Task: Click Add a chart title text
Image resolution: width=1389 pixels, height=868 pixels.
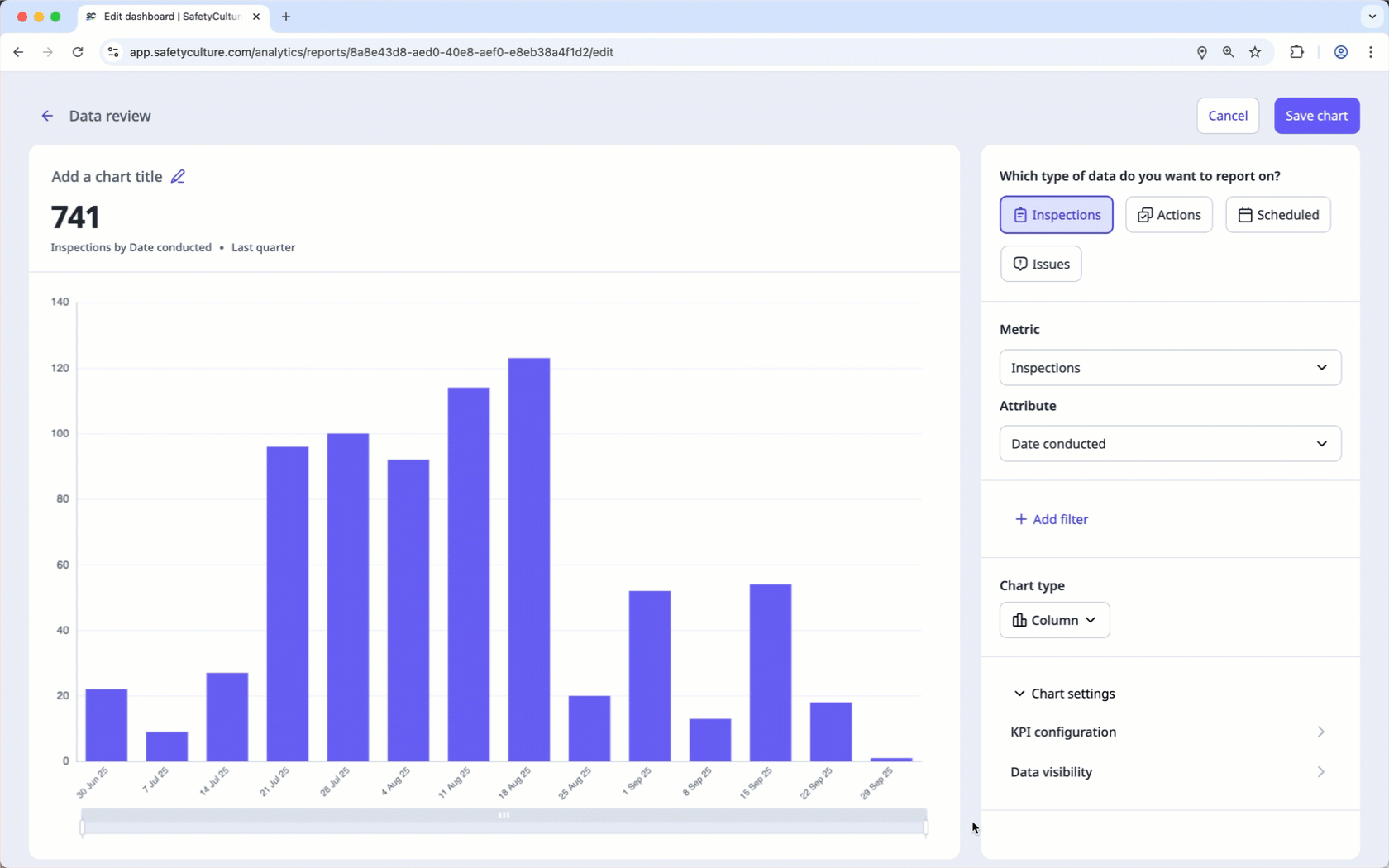Action: point(107,177)
